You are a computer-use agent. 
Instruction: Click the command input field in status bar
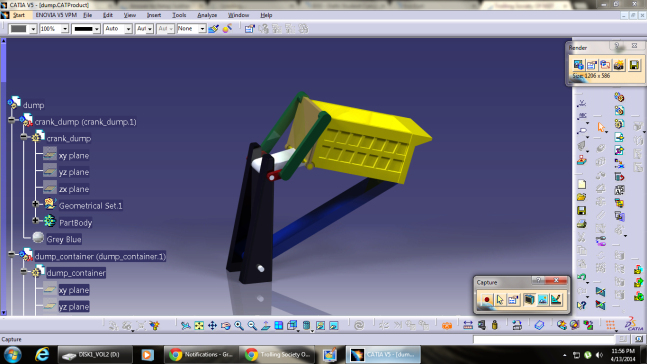544,339
